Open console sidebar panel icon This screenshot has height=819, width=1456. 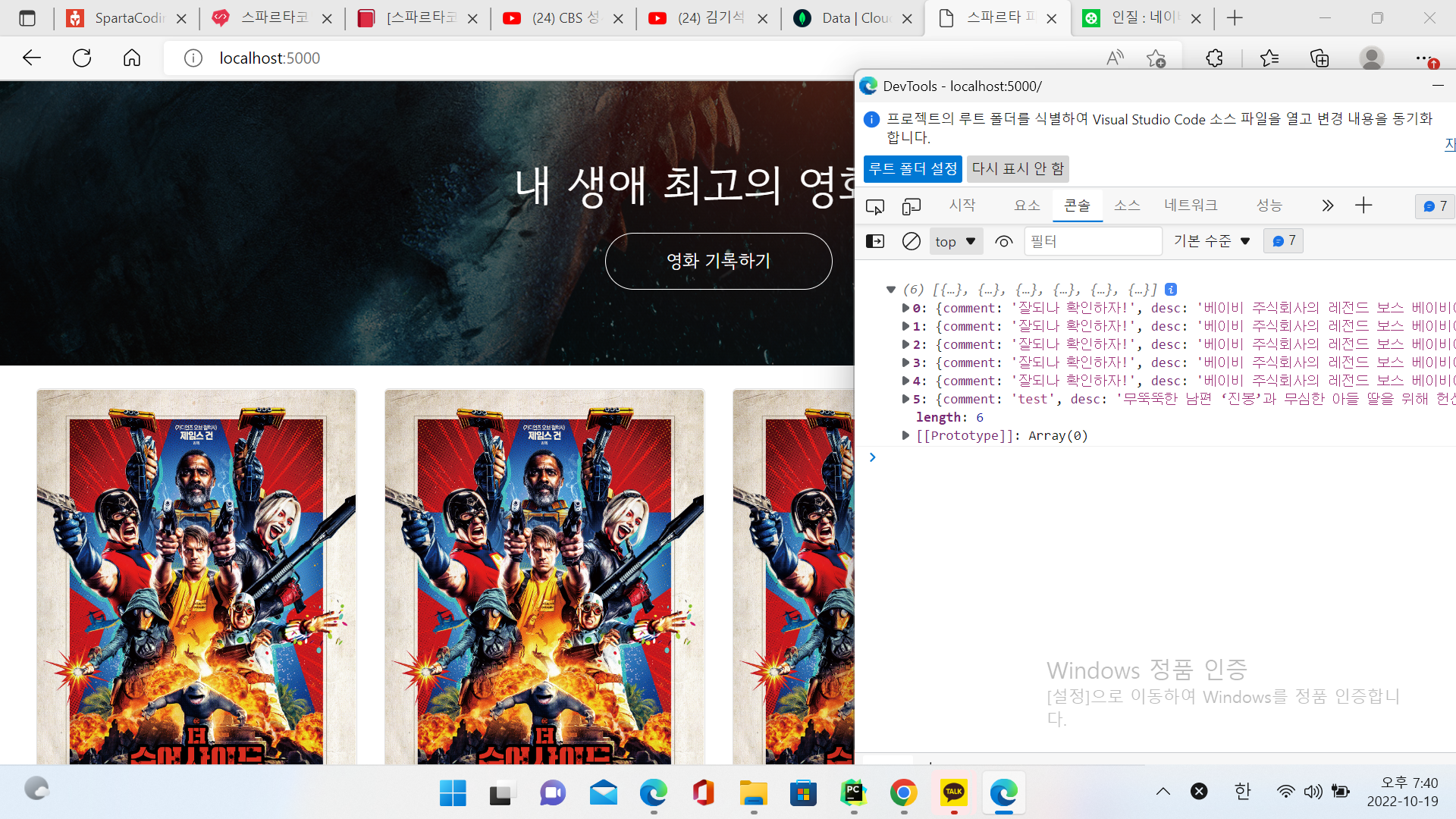tap(874, 240)
